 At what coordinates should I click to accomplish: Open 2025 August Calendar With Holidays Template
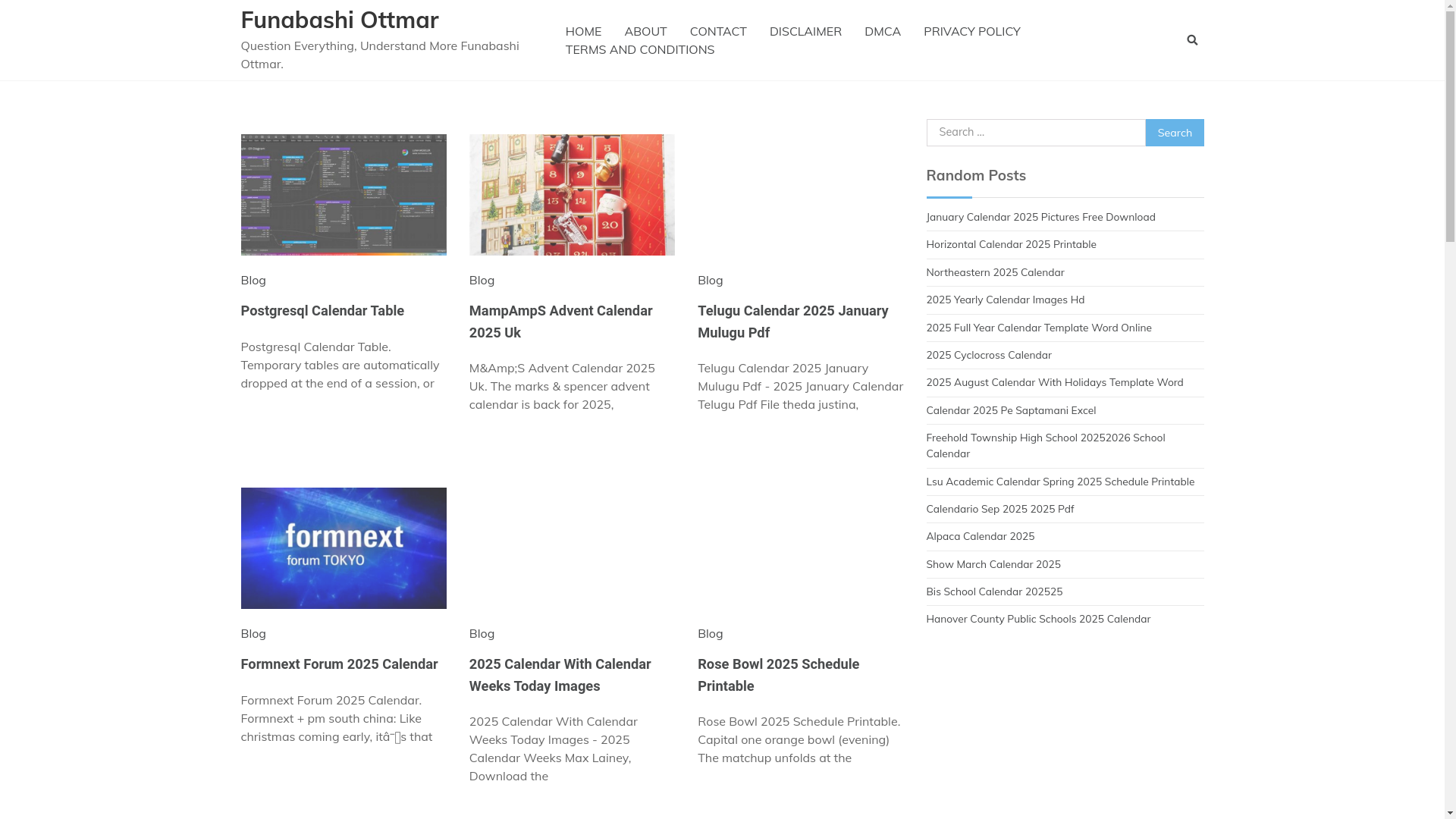(x=1054, y=382)
